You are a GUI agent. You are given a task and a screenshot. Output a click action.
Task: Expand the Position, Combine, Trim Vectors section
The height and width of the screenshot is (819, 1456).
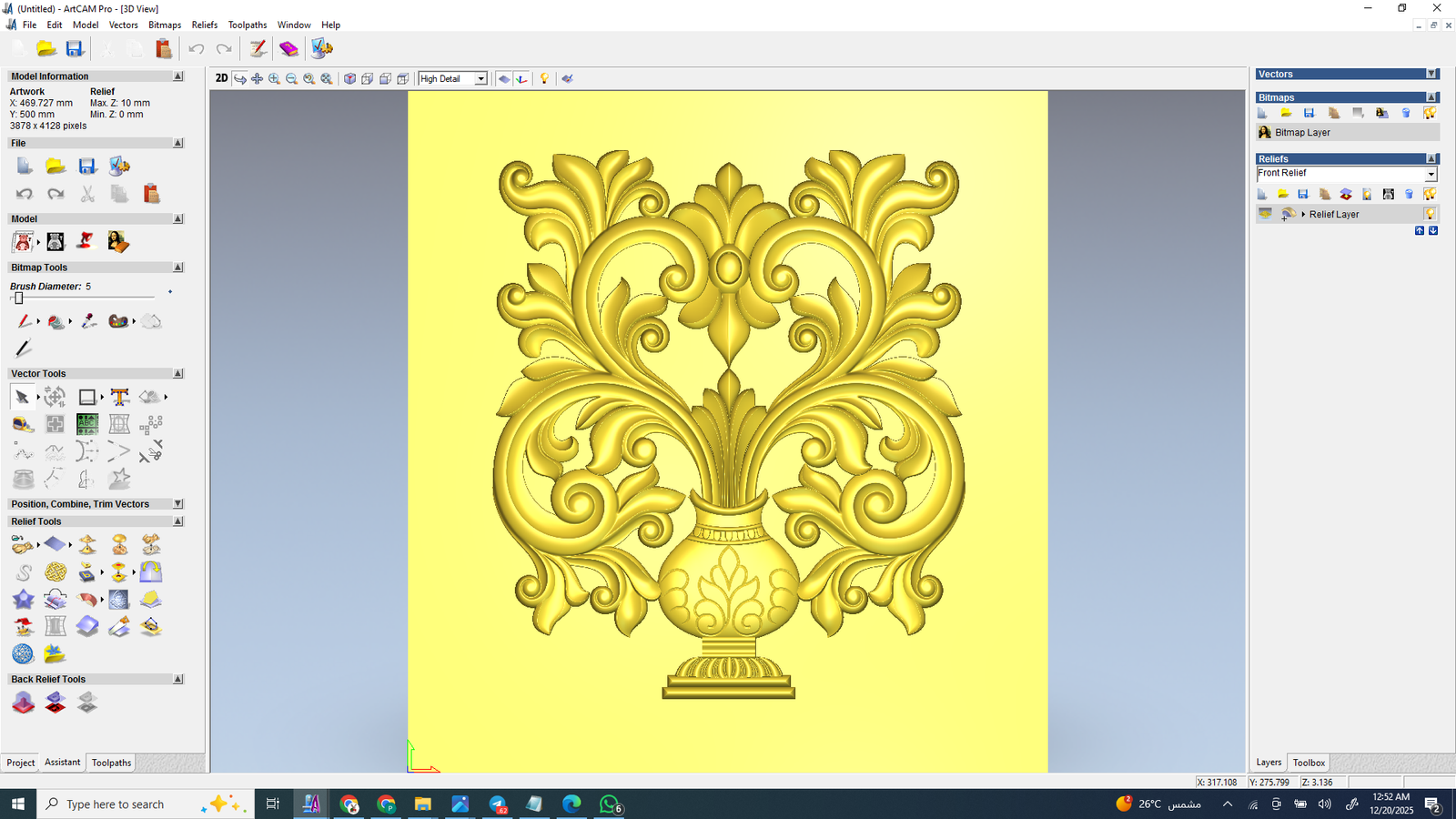[178, 504]
